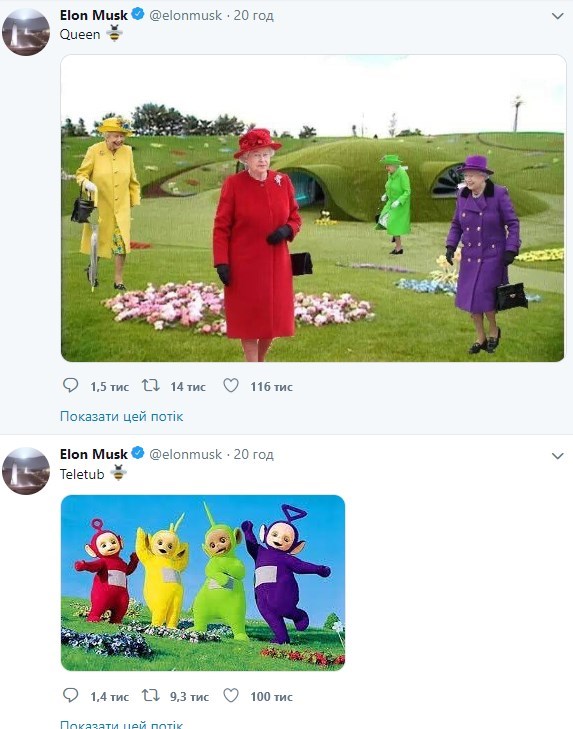This screenshot has height=729, width=573.
Task: Like the Queen tweet
Action: (x=231, y=385)
